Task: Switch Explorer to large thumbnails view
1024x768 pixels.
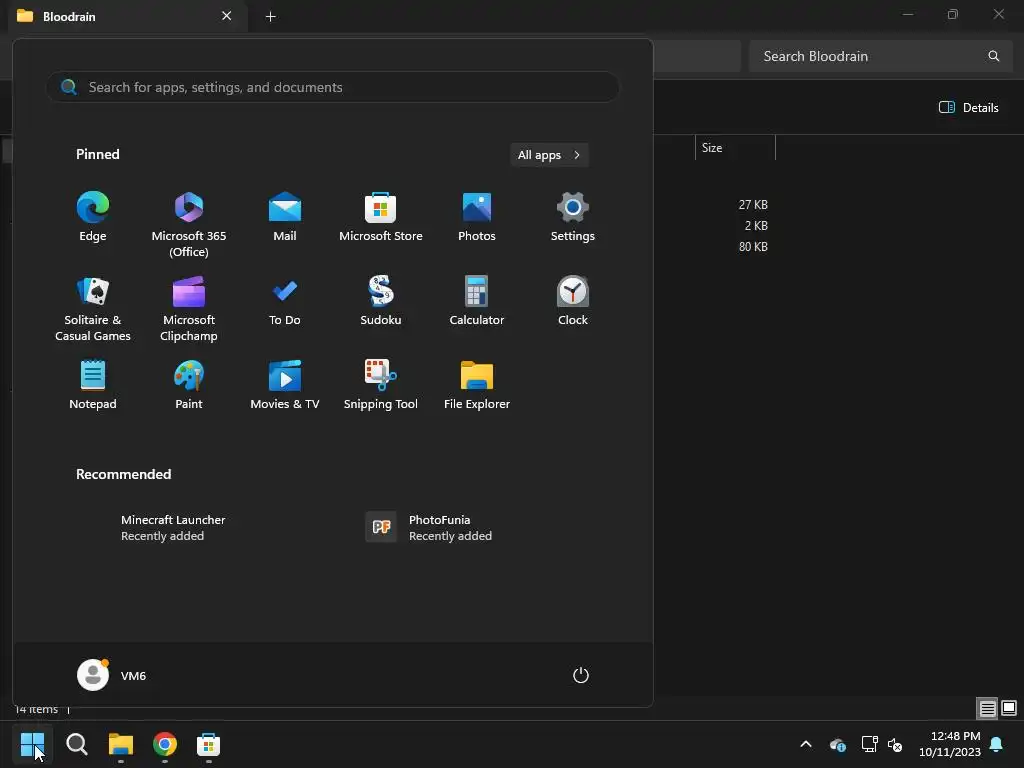Action: click(1009, 708)
